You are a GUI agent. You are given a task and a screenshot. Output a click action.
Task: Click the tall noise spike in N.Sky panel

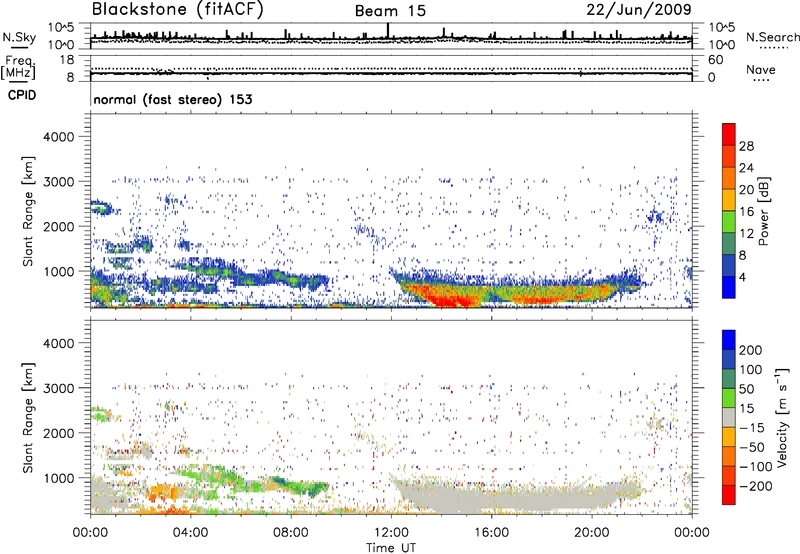click(x=388, y=30)
